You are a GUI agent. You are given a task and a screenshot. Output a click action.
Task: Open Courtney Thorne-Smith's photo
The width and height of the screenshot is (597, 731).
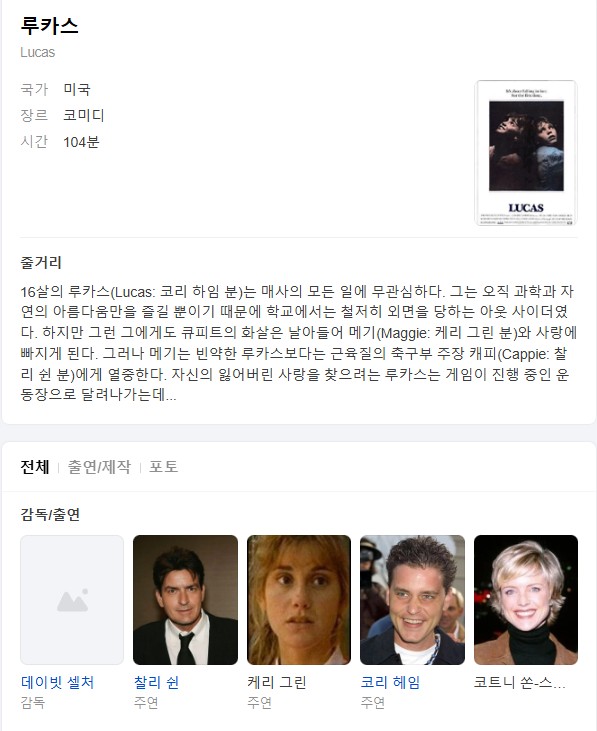(526, 600)
